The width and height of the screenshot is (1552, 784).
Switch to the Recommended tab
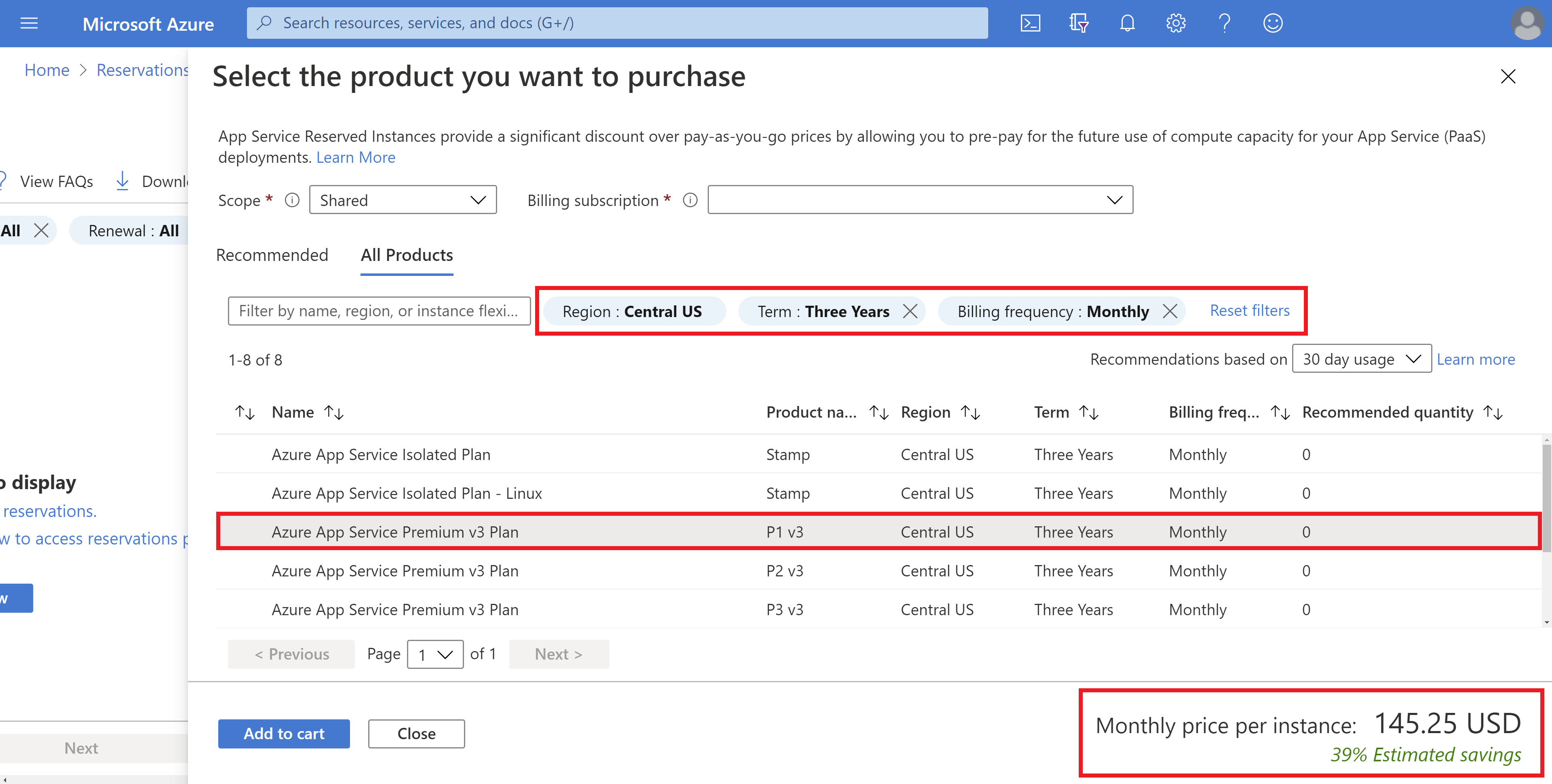[272, 255]
